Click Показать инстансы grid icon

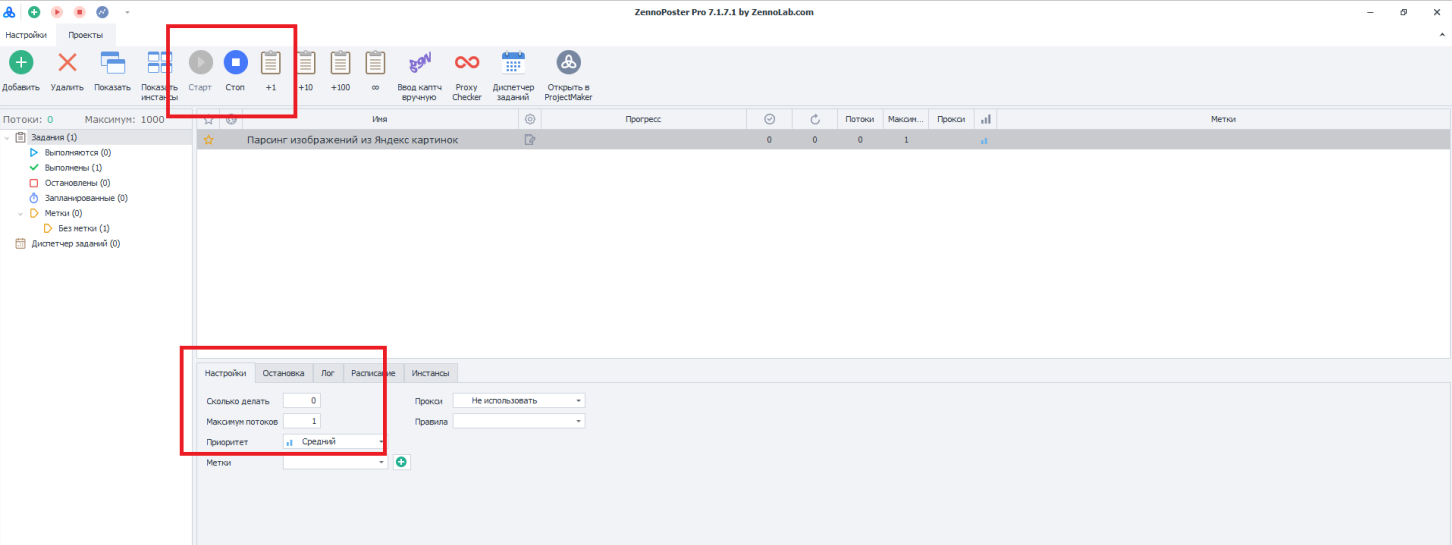(x=159, y=63)
